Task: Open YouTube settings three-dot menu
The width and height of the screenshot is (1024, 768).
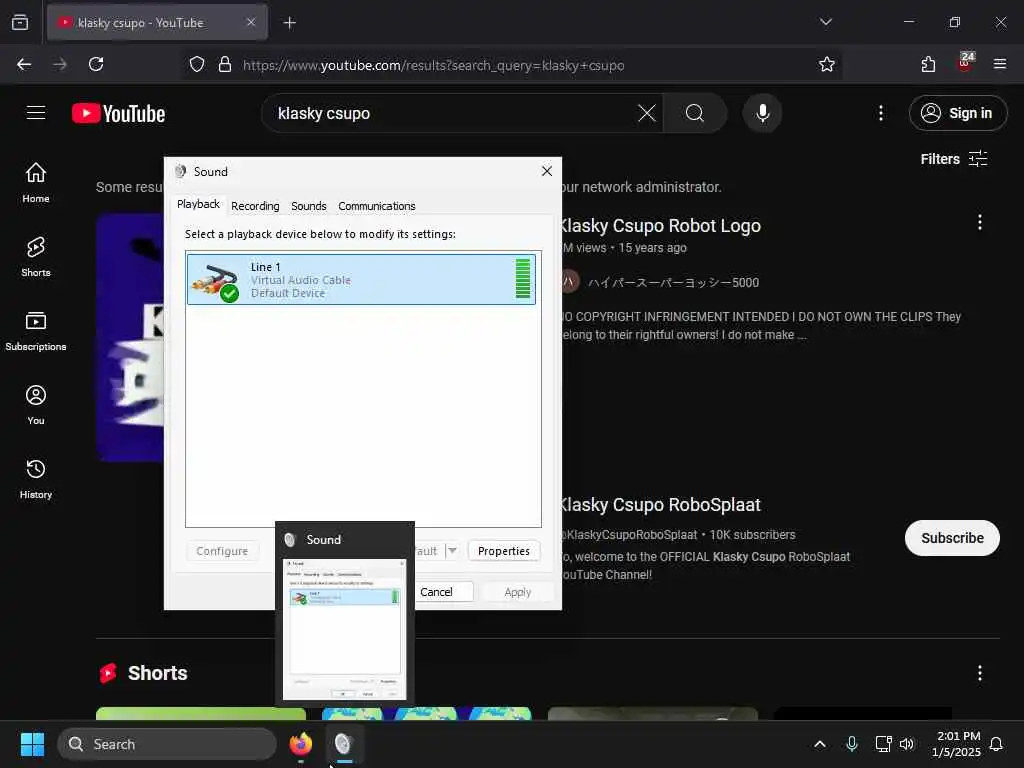Action: coord(880,113)
